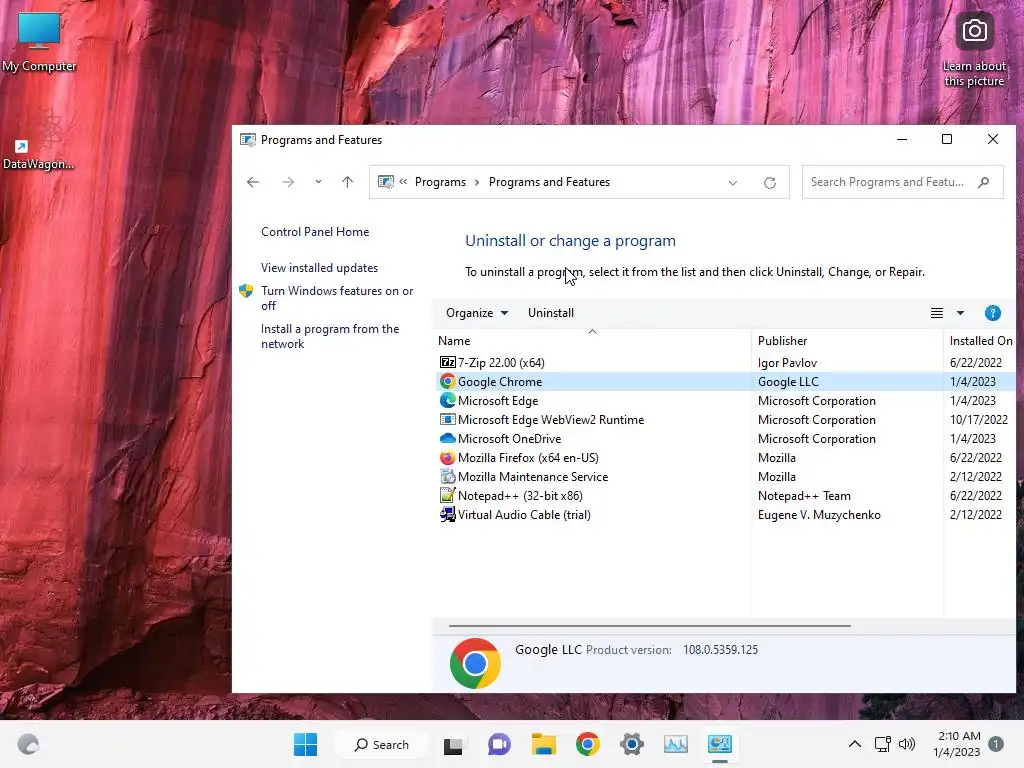This screenshot has width=1024, height=768.
Task: Sort by the Name column header
Action: click(592, 340)
